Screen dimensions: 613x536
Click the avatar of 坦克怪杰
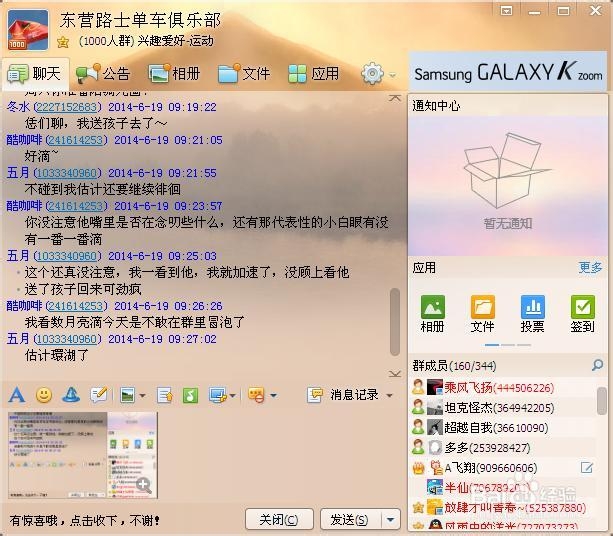click(435, 407)
